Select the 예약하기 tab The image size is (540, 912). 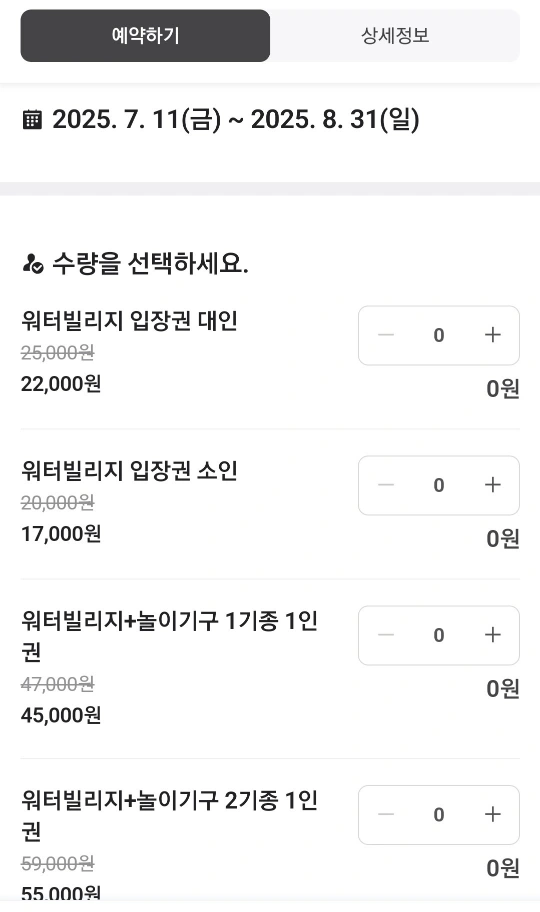pyautogui.click(x=145, y=35)
